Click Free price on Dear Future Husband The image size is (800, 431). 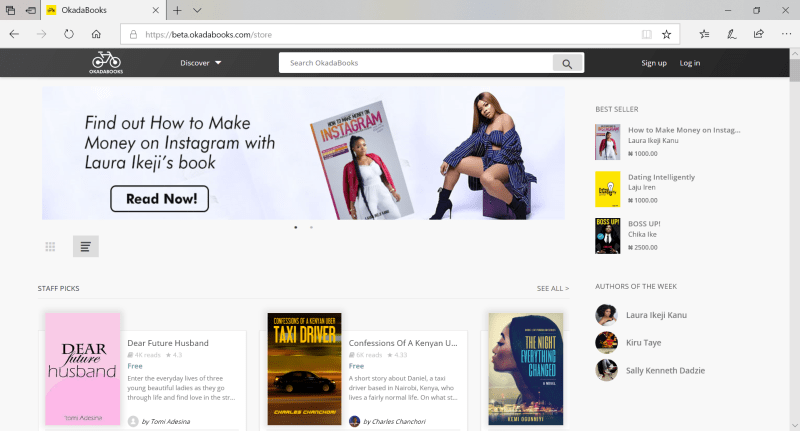coord(135,366)
